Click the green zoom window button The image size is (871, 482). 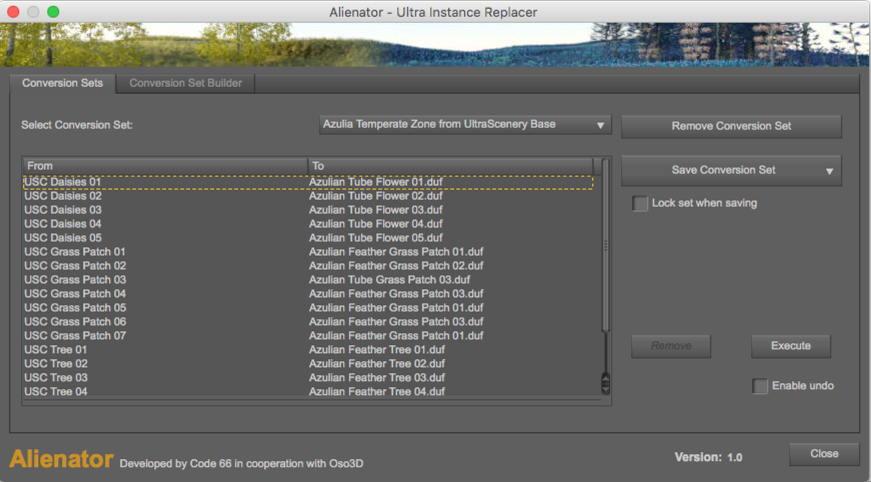pos(53,12)
